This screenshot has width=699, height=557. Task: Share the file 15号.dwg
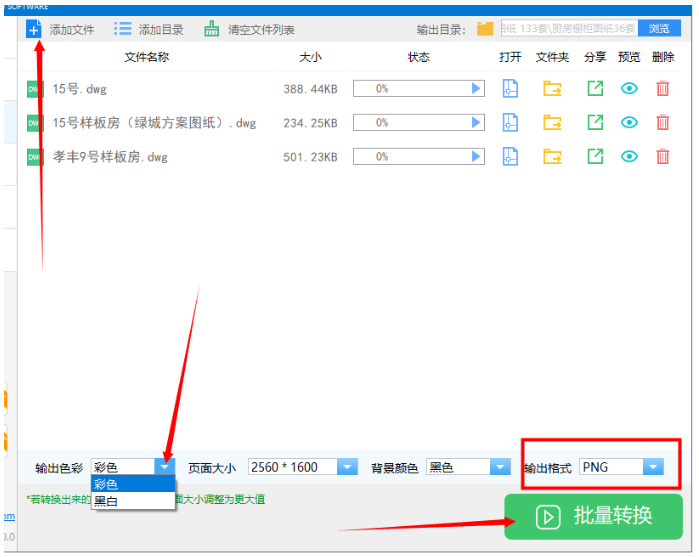(x=595, y=88)
